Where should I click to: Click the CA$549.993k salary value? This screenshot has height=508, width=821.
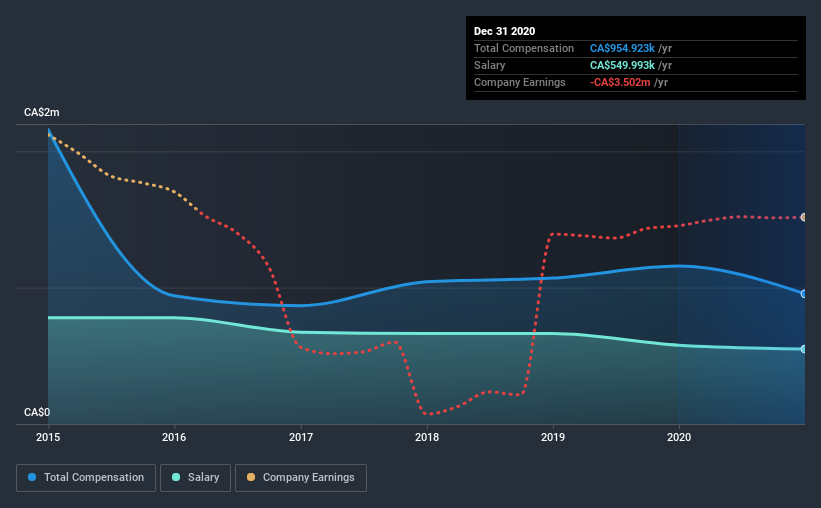coord(622,65)
